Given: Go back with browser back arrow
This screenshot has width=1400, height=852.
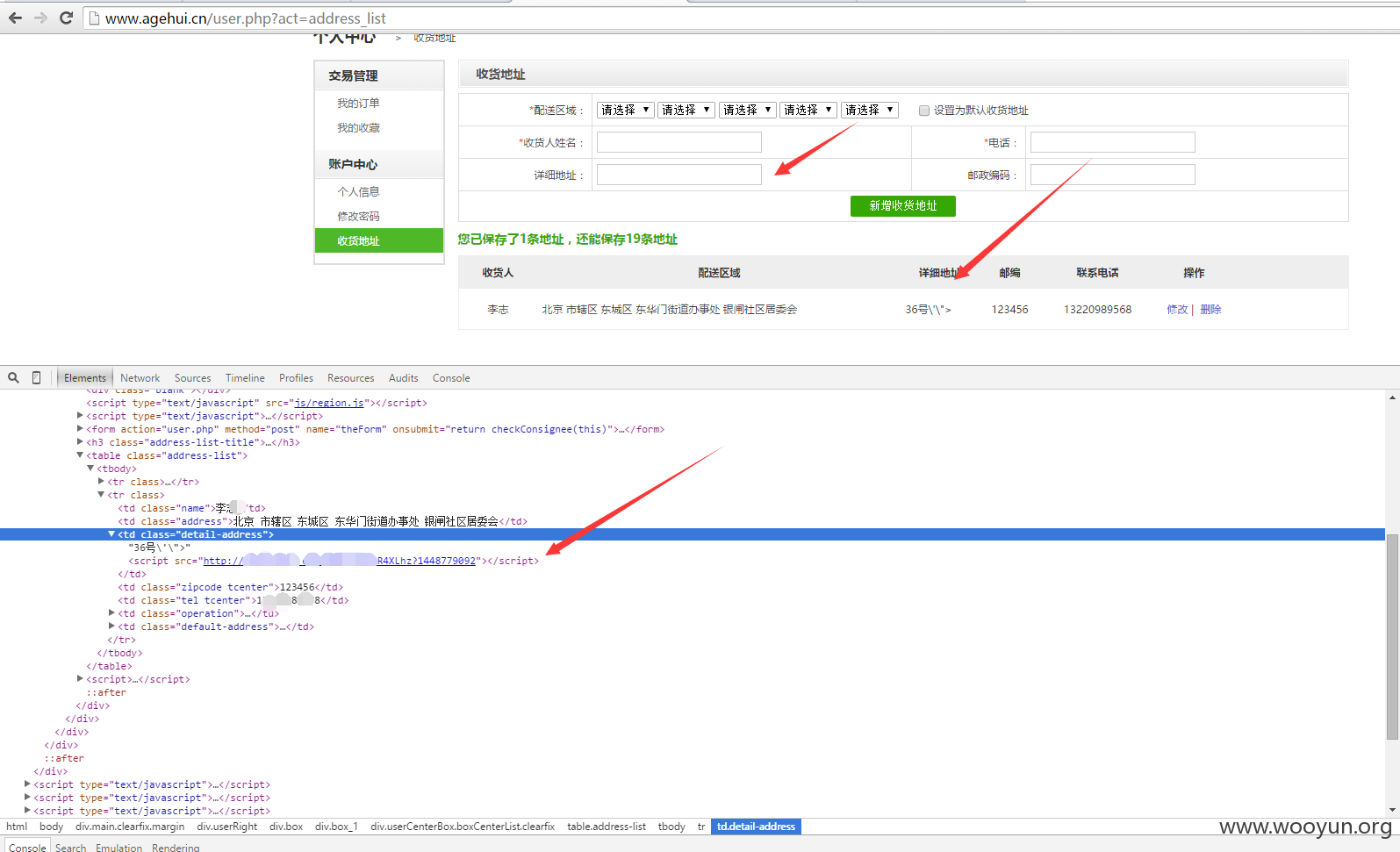Looking at the screenshot, I should coord(15,18).
